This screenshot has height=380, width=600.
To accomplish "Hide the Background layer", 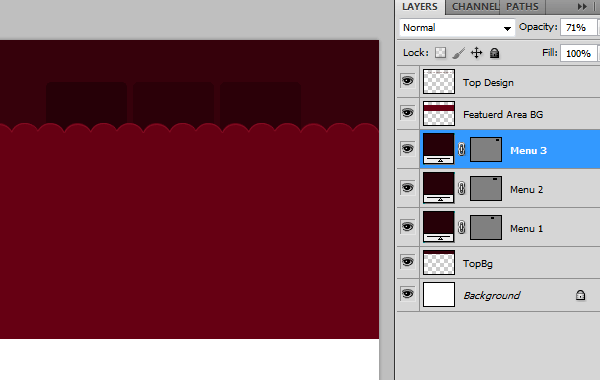I will pyautogui.click(x=408, y=294).
